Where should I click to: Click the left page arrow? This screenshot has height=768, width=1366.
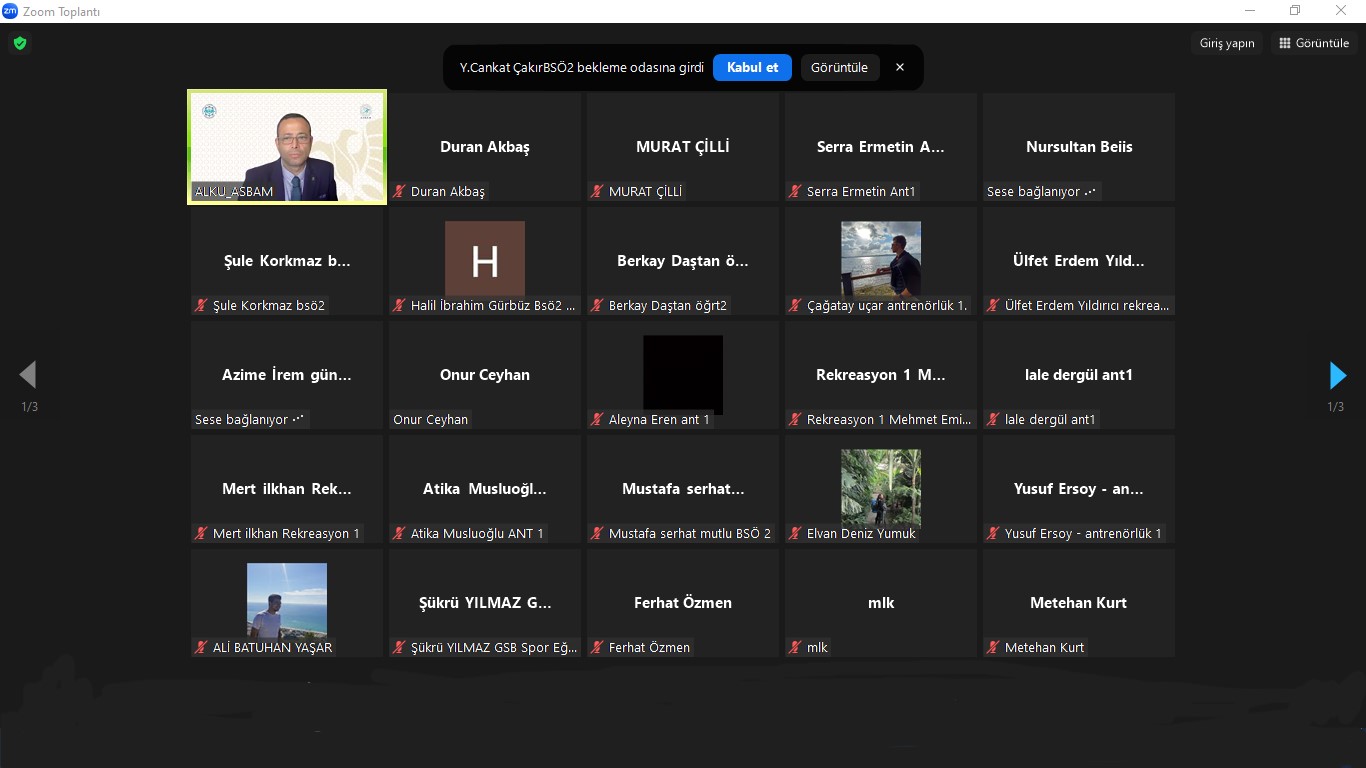28,375
